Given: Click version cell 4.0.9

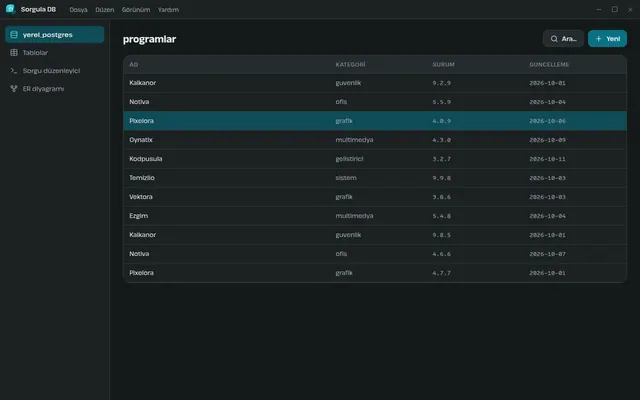Looking at the screenshot, I should tap(442, 121).
